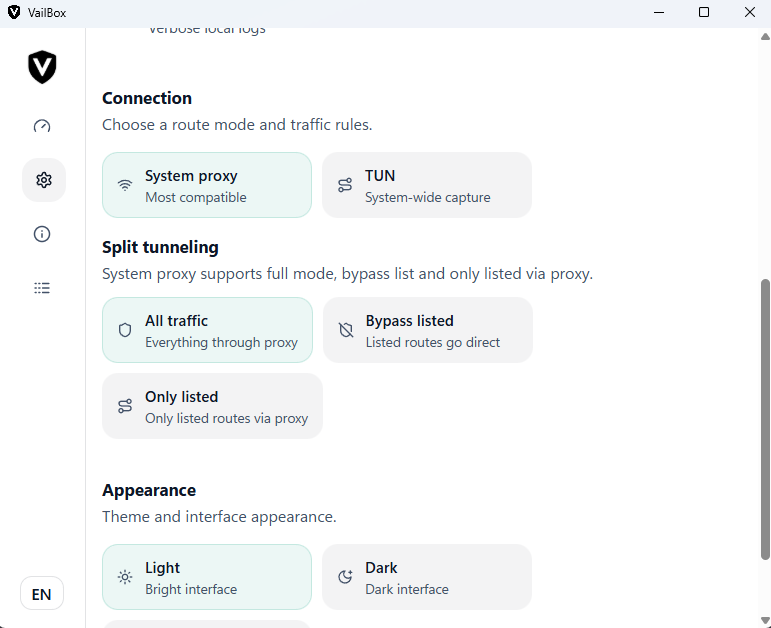Click the Wi-Fi icon on System proxy card

125,185
